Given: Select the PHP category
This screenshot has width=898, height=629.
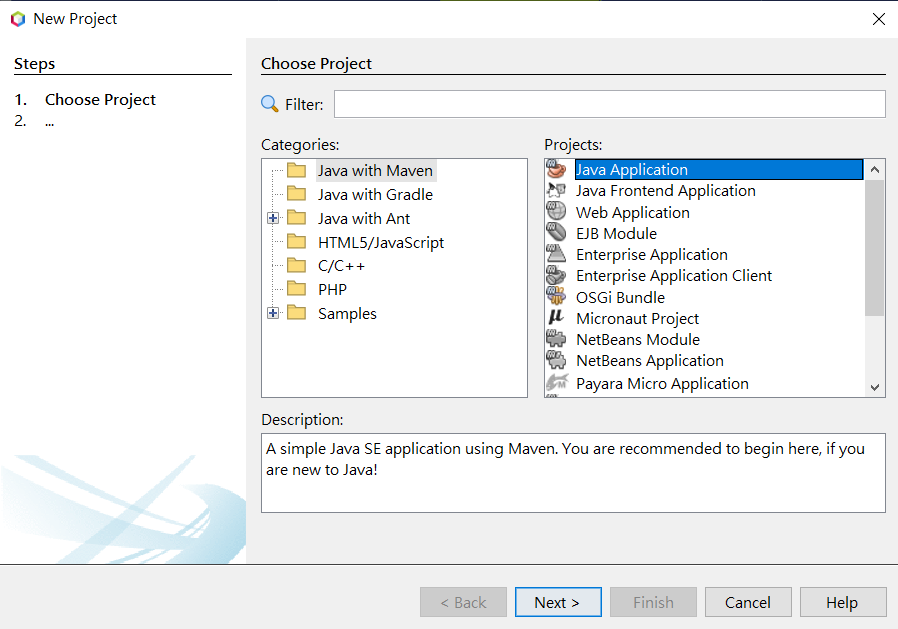Looking at the screenshot, I should [x=332, y=289].
